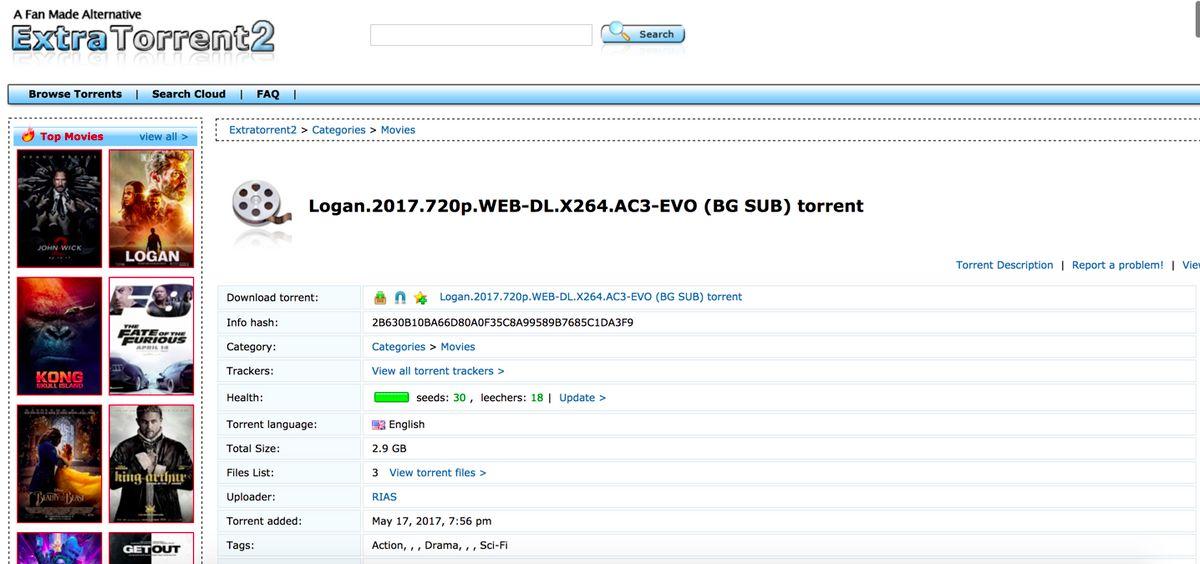The width and height of the screenshot is (1200, 564).
Task: Click Categories in the breadcrumb
Action: point(339,130)
